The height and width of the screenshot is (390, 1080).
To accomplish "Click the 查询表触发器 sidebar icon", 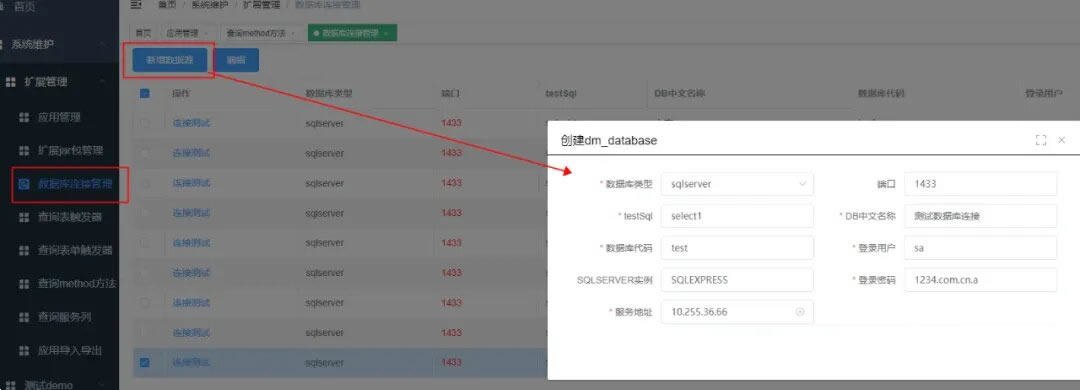I will click(24, 217).
